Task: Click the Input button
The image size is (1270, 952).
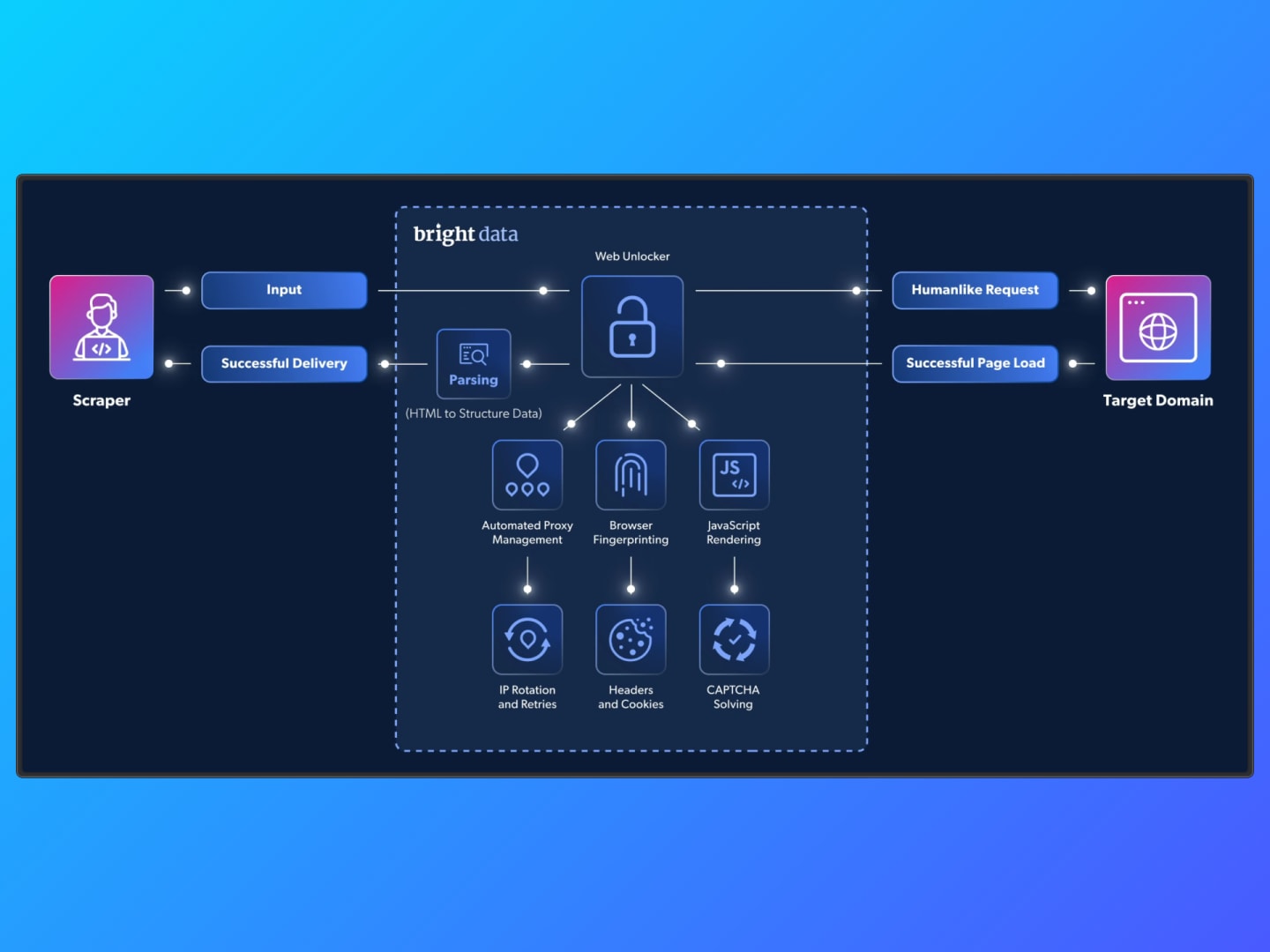Action: 284,290
